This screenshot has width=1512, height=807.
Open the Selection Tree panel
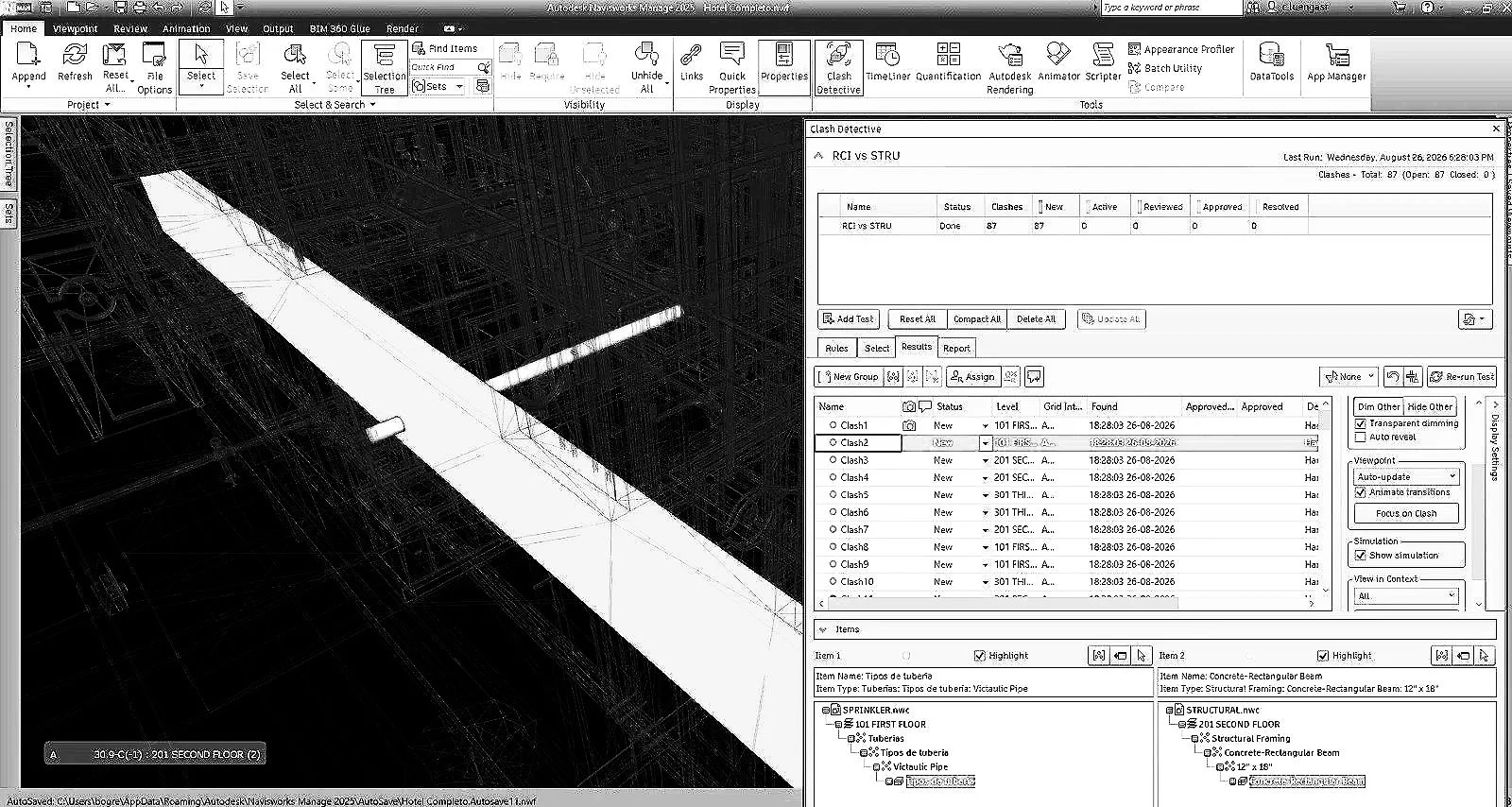pyautogui.click(x=385, y=67)
